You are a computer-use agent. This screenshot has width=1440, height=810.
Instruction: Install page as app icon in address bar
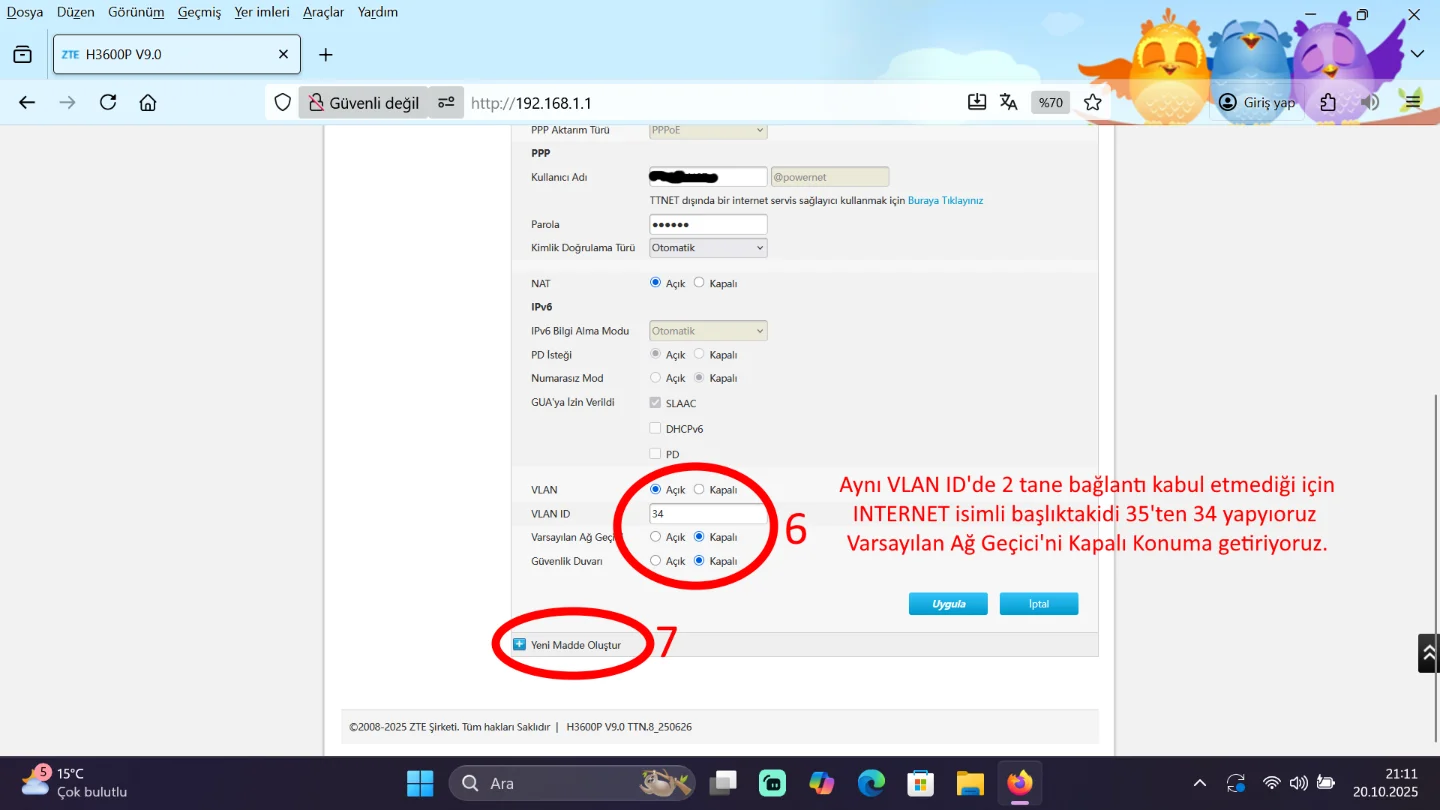point(977,102)
